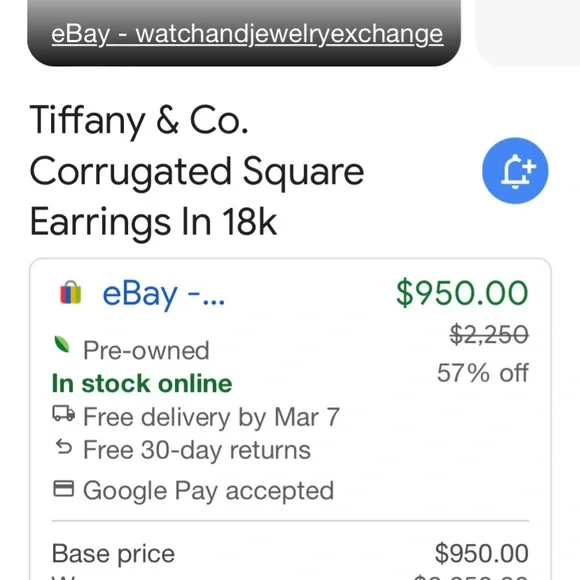Click the In stock online status
580x580 pixels.
point(142,383)
